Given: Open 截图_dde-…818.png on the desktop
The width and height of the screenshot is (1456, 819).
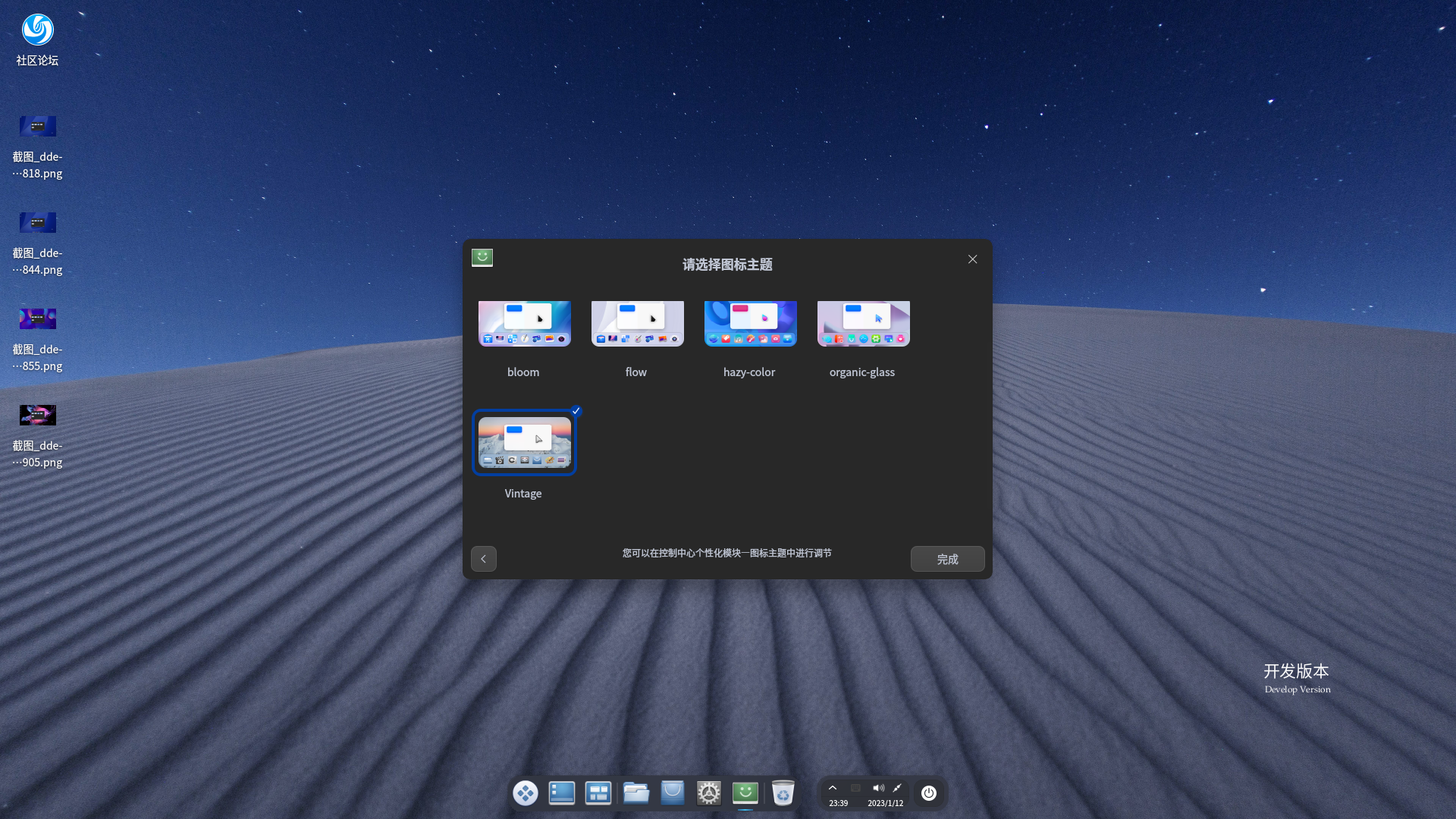Looking at the screenshot, I should tap(37, 127).
